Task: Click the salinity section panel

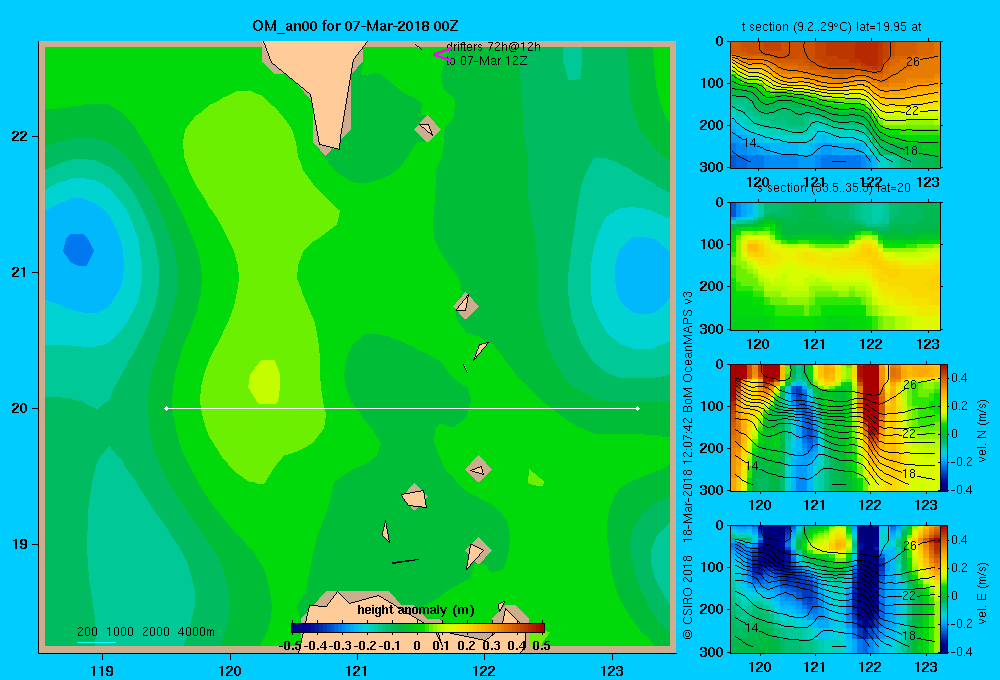Action: (835, 265)
